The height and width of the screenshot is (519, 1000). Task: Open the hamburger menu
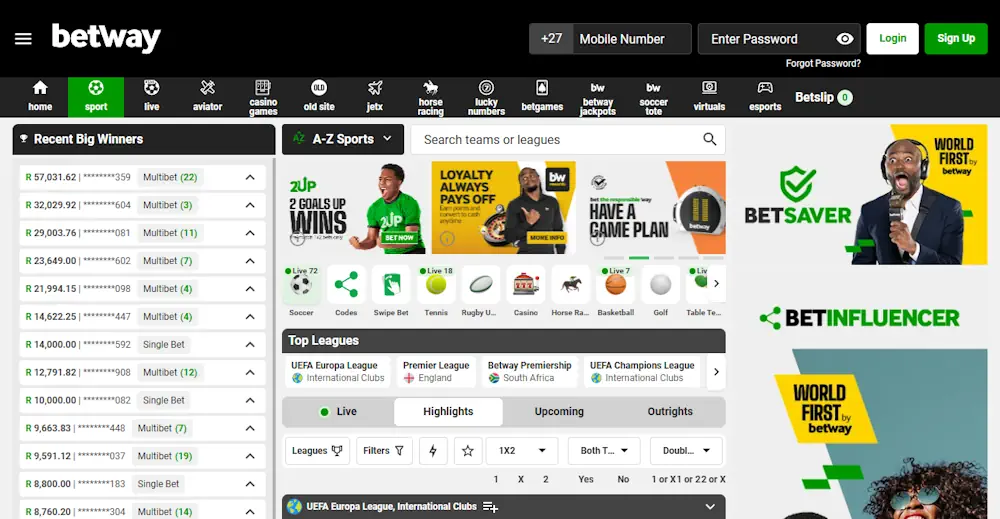pyautogui.click(x=23, y=39)
